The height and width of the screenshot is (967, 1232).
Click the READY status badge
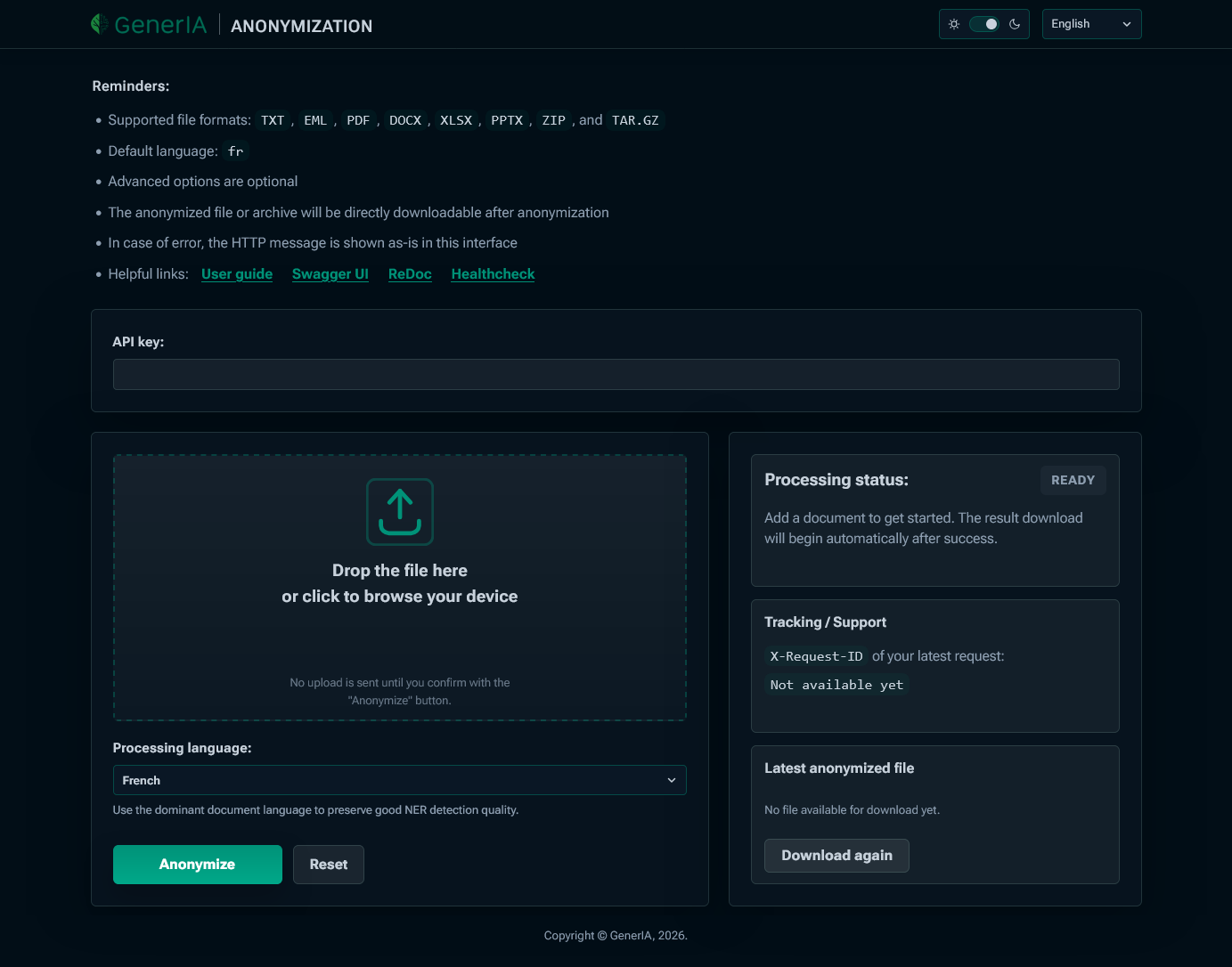pos(1073,480)
